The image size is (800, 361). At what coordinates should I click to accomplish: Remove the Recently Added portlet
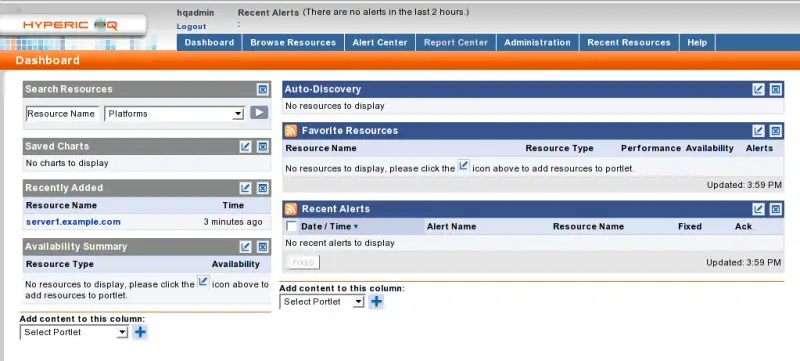pyautogui.click(x=262, y=188)
